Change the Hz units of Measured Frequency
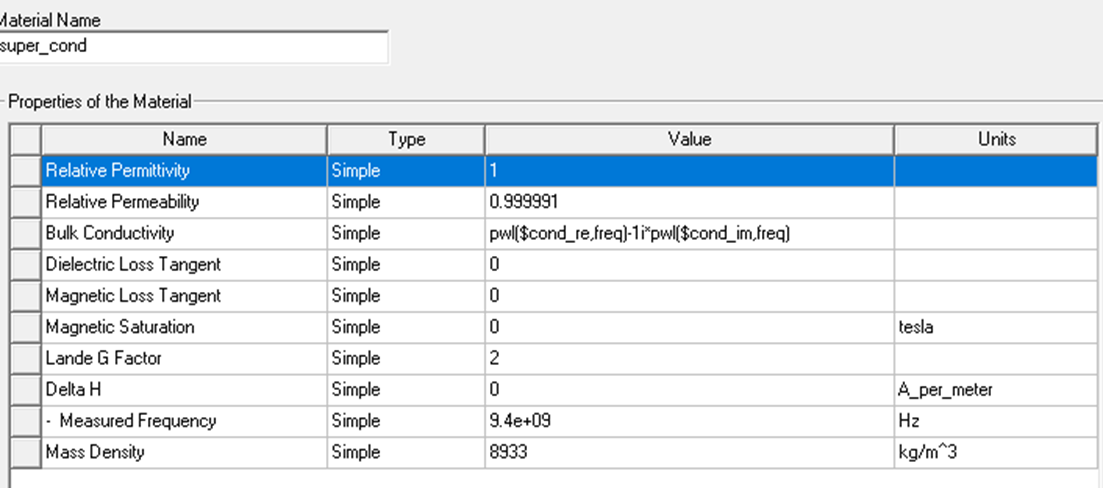 [x=996, y=421]
